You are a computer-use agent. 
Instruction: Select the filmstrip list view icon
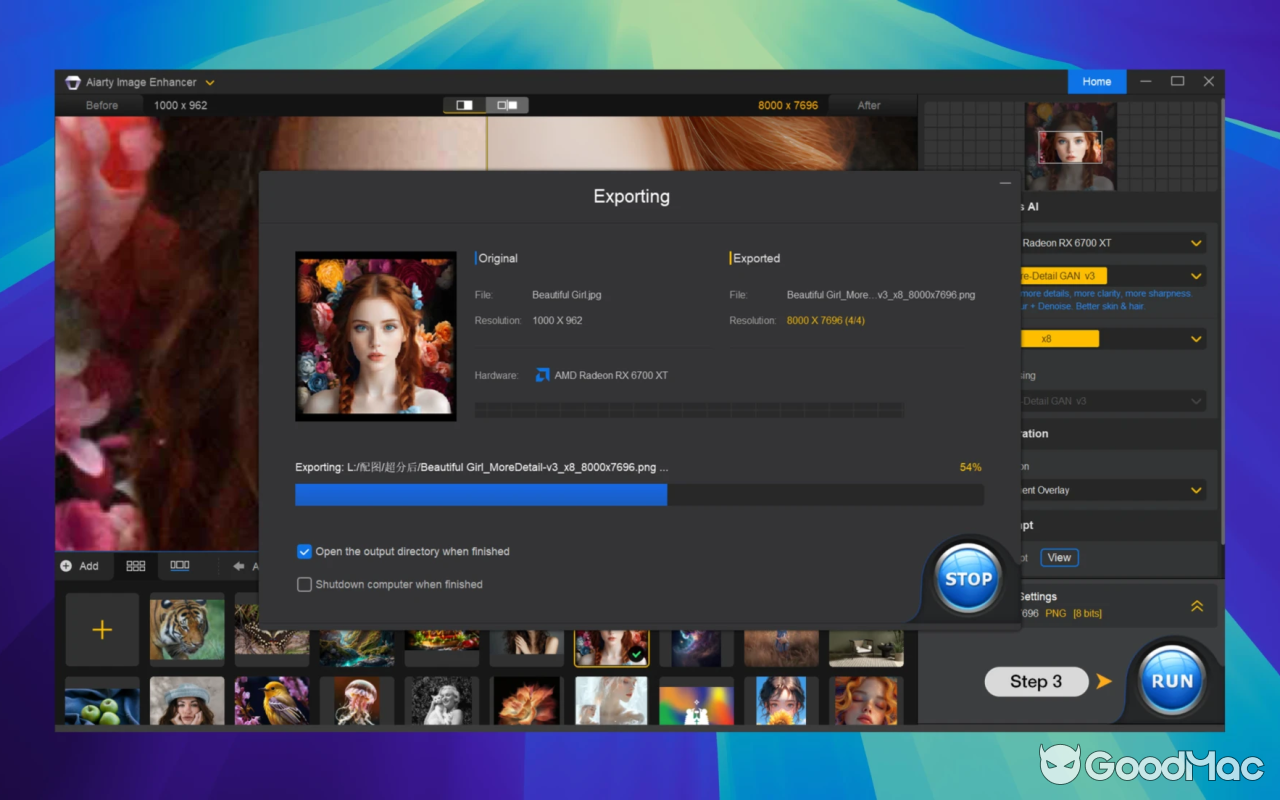coord(180,566)
